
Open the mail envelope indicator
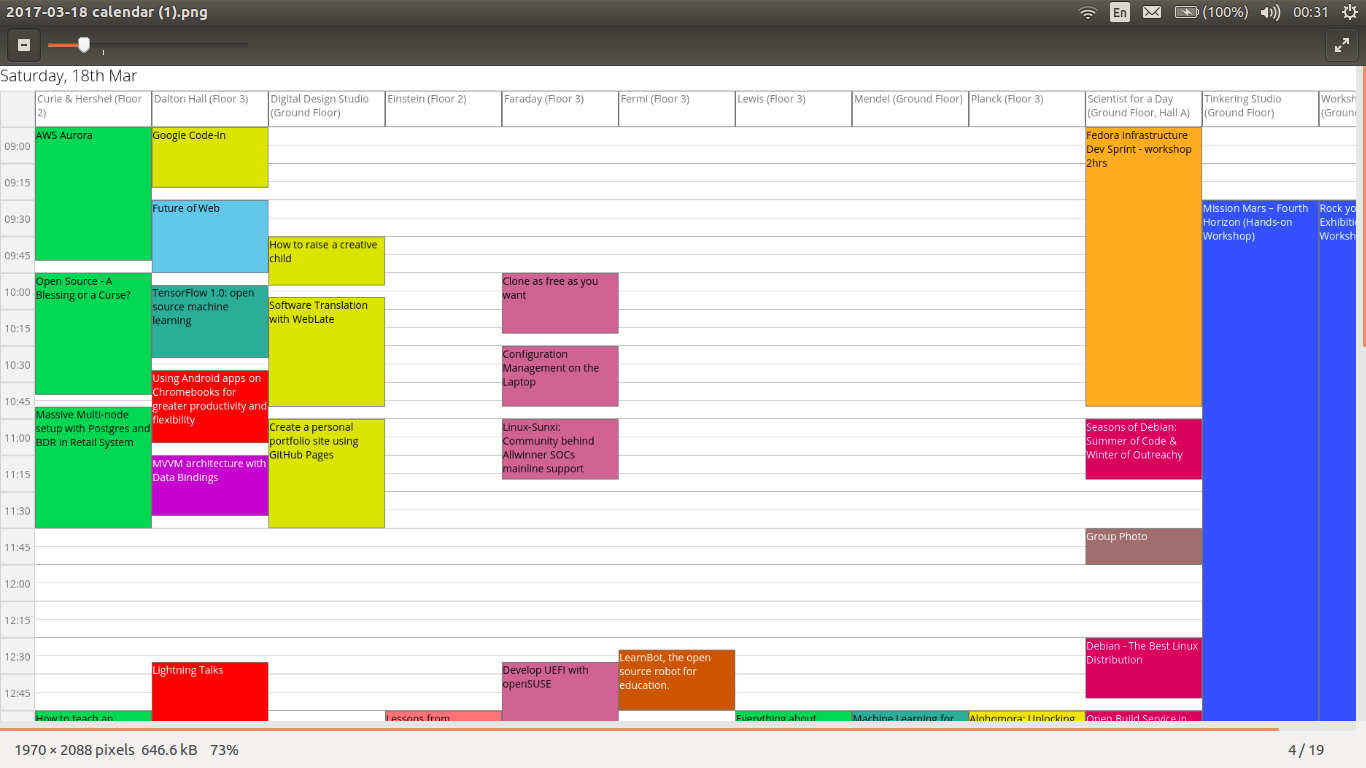[x=1152, y=12]
